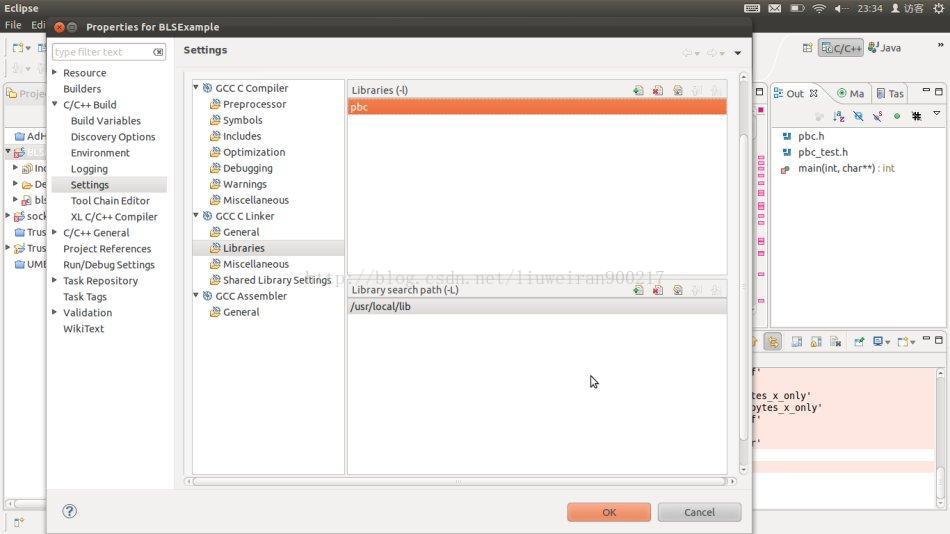Click the Hide Inactive Elements icon in Outline
This screenshot has width=950, height=534.
pyautogui.click(x=916, y=116)
